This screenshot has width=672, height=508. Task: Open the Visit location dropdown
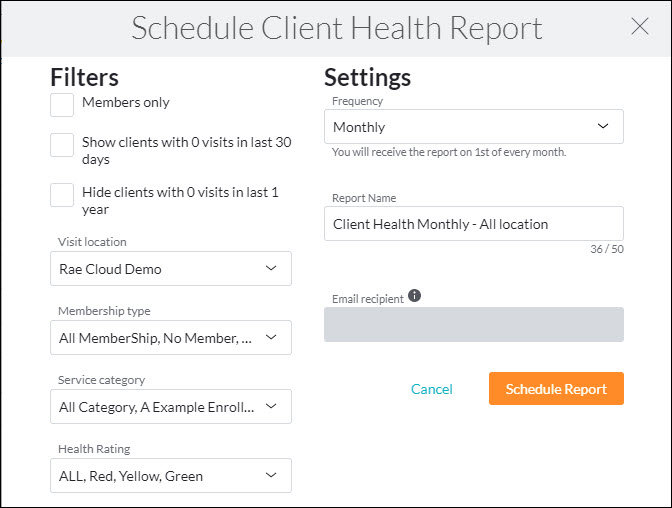(x=171, y=268)
